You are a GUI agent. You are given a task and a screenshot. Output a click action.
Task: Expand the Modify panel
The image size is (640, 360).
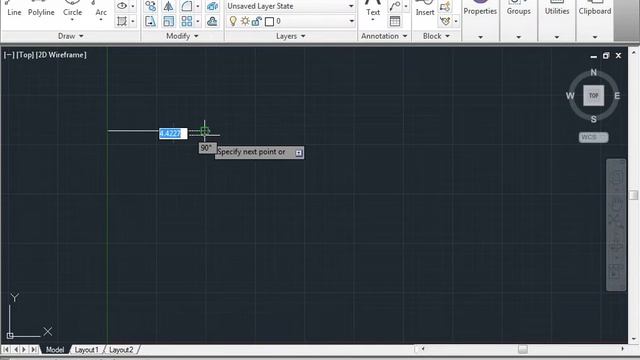click(182, 36)
